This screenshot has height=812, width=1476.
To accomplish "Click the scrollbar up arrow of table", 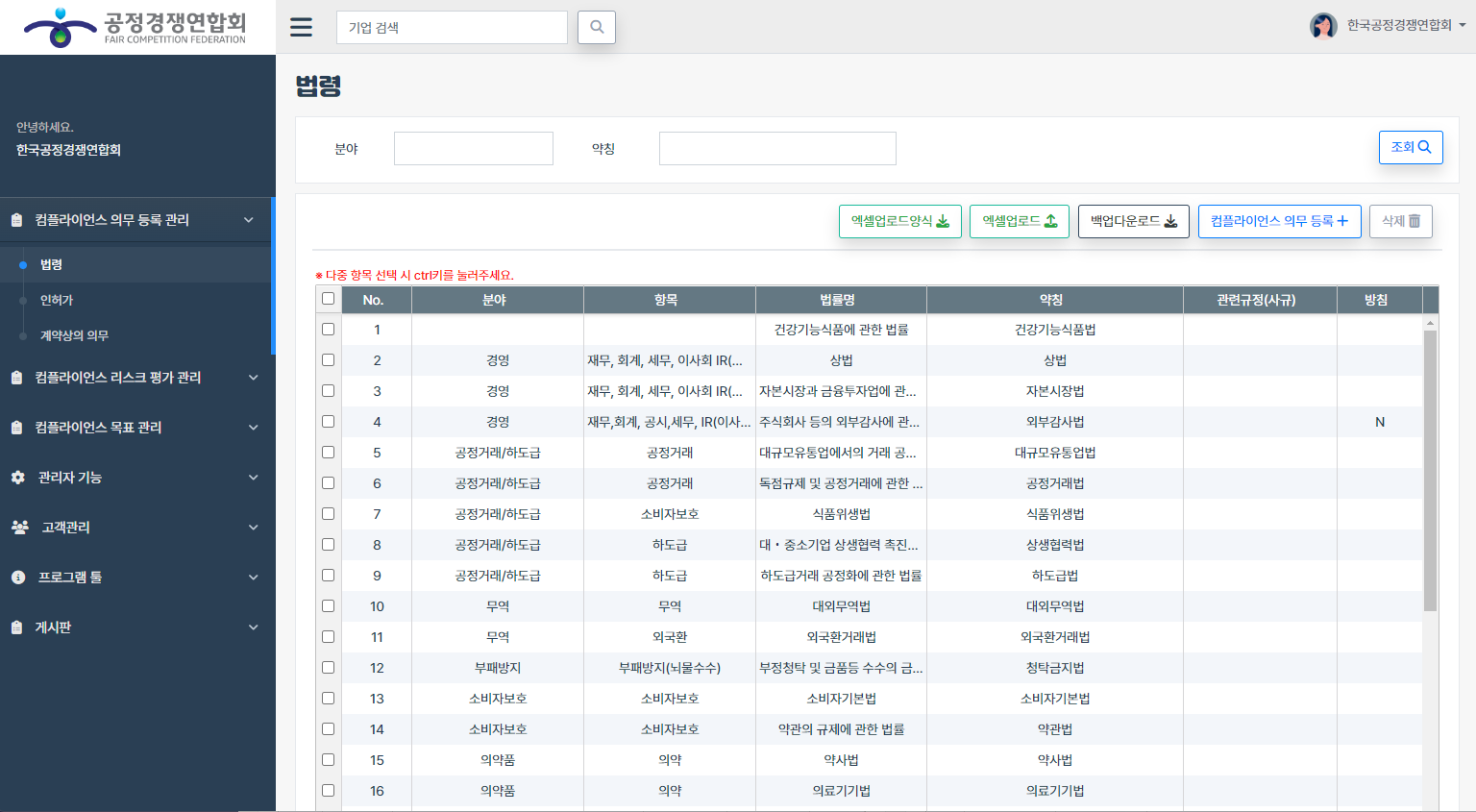I will [x=1430, y=323].
